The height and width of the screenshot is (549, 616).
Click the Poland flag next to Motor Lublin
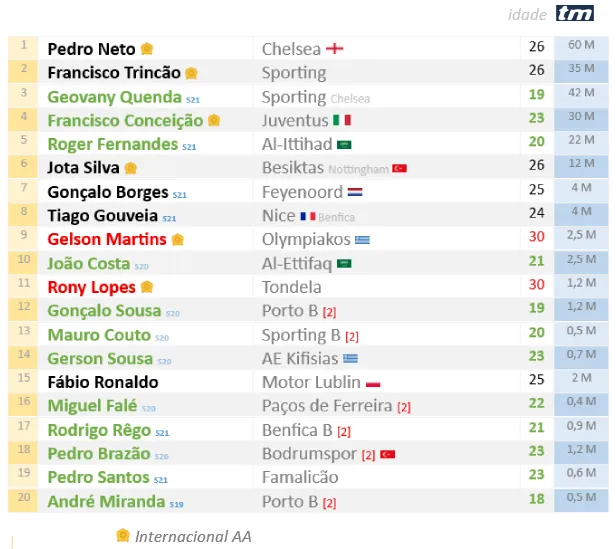[373, 384]
